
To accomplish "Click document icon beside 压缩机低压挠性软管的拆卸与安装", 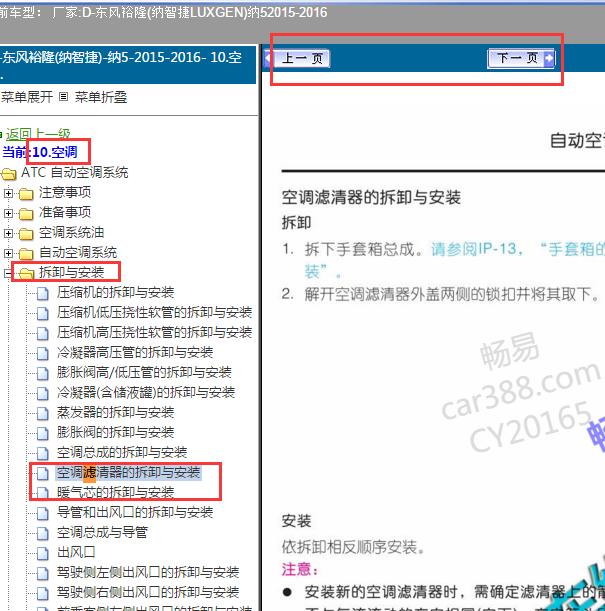I will [42, 313].
